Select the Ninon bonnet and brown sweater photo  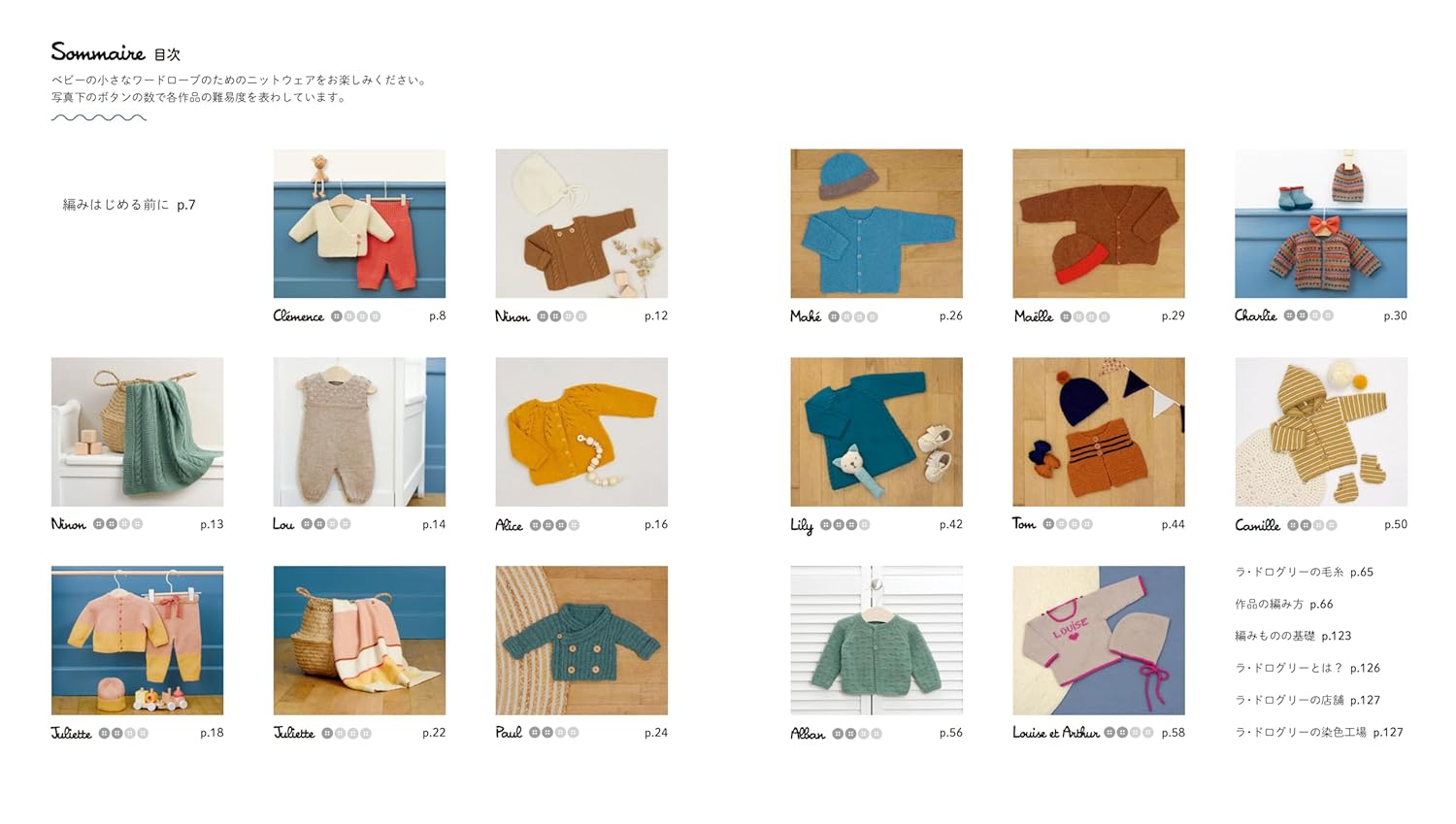(581, 223)
